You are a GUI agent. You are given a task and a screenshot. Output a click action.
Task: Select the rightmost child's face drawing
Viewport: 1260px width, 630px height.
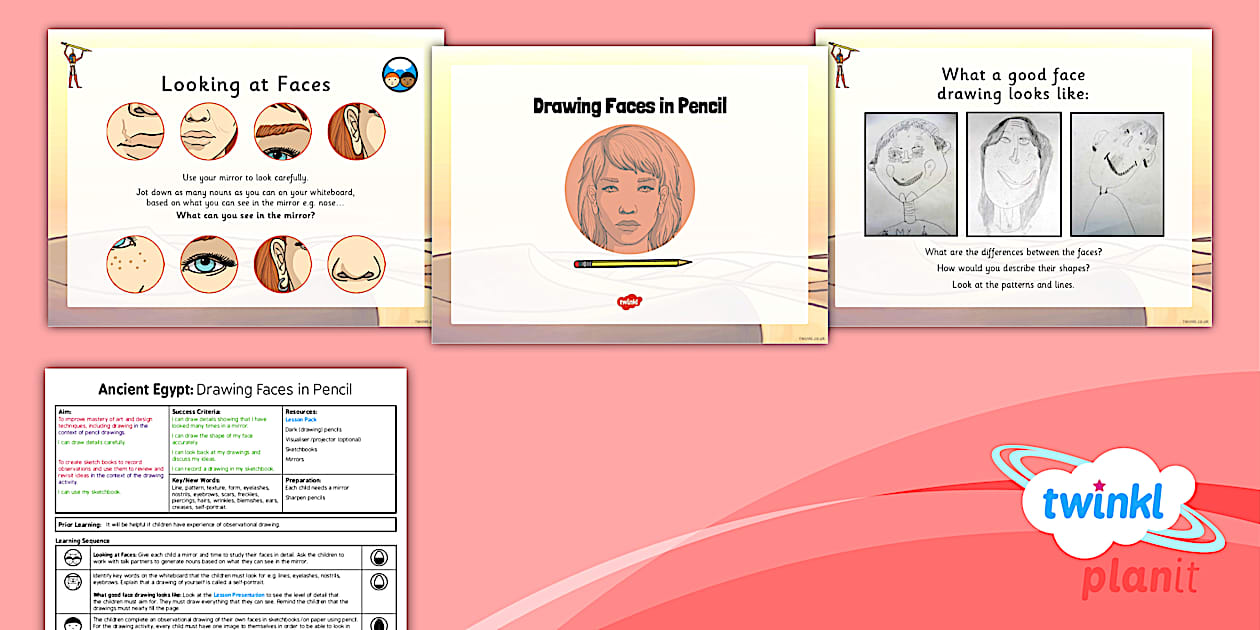[1116, 174]
